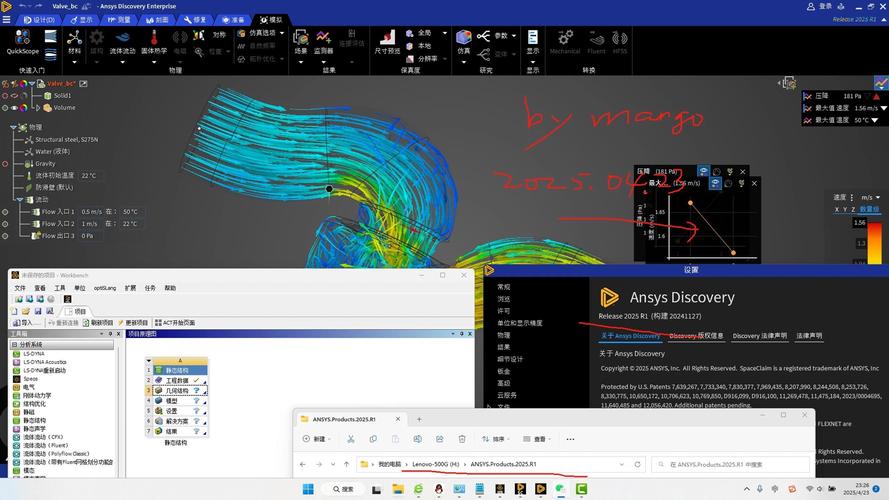Switch to the 设计 ribbon tab
This screenshot has width=889, height=500.
point(39,20)
